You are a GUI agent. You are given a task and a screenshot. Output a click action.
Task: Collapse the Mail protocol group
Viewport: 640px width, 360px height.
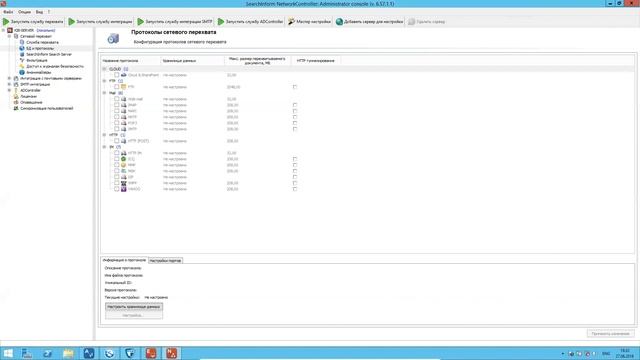pos(104,93)
